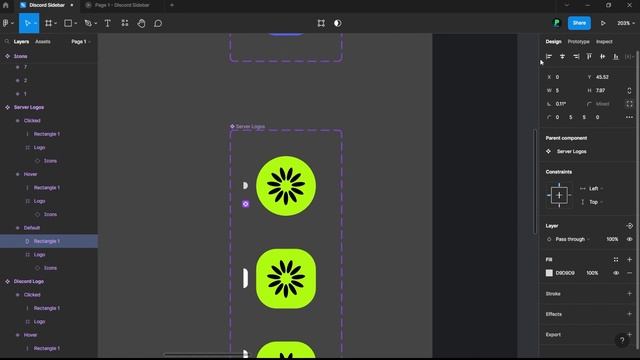This screenshot has width=640, height=360.
Task: Select the Move tool
Action: pos(27,23)
